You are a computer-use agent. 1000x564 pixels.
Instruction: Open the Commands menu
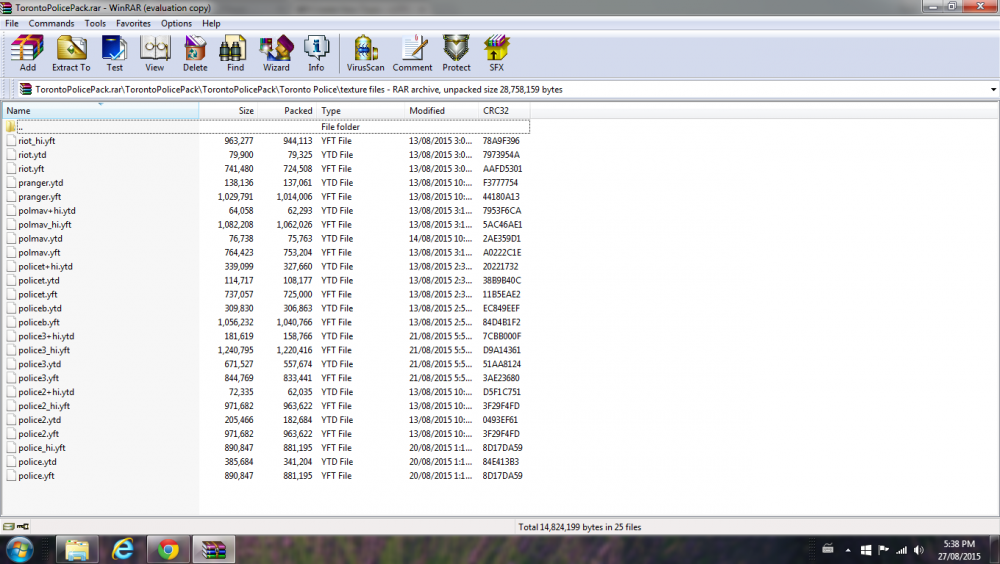pyautogui.click(x=51, y=23)
